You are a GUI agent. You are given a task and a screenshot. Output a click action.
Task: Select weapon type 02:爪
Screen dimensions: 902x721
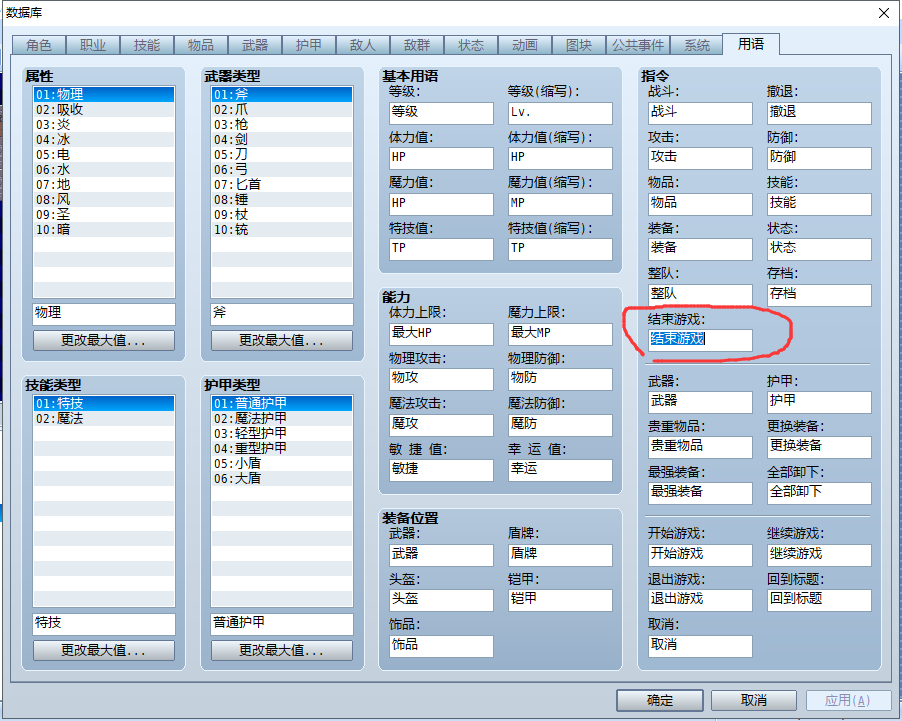tap(282, 109)
